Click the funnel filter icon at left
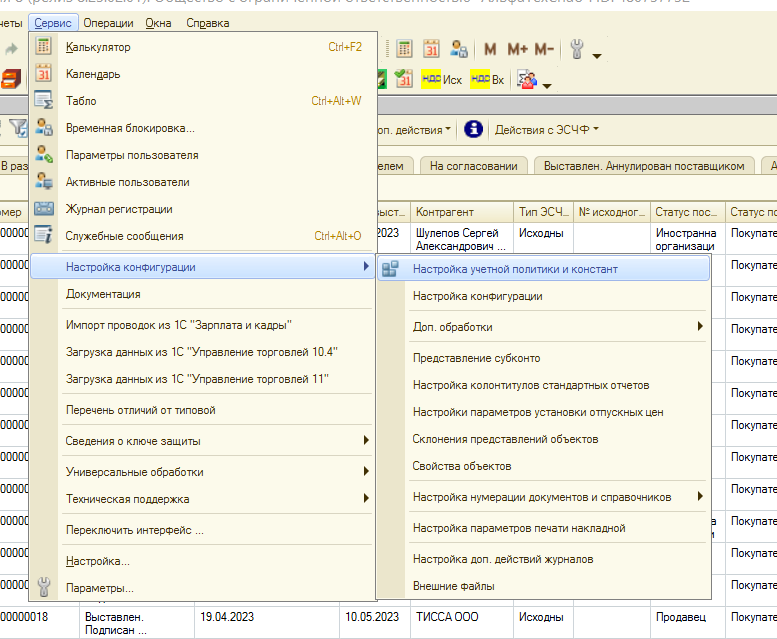This screenshot has height=639, width=777. coord(18,128)
